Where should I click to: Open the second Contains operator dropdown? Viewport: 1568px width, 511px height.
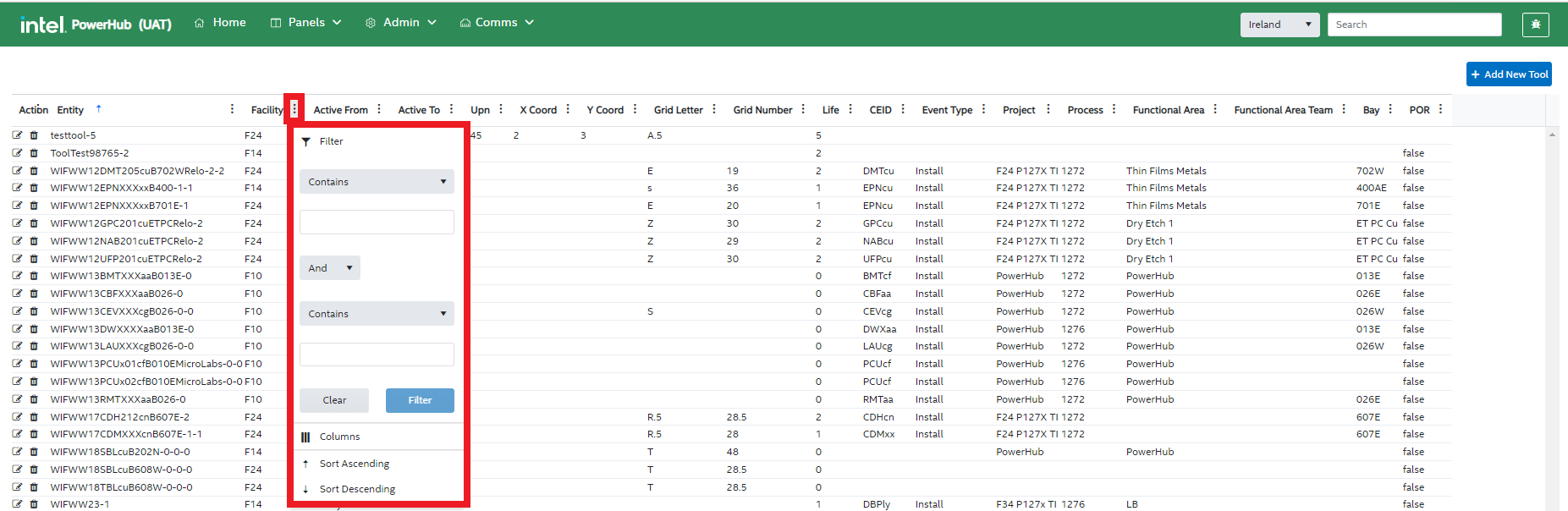377,314
